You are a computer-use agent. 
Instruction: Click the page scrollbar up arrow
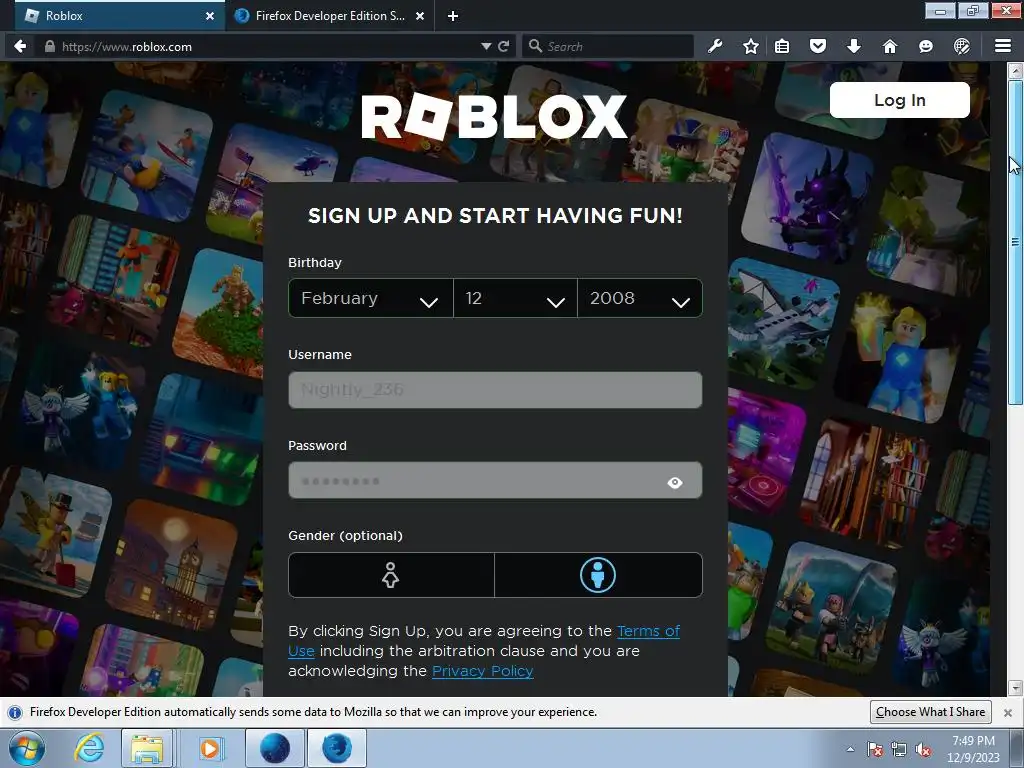(x=1016, y=69)
